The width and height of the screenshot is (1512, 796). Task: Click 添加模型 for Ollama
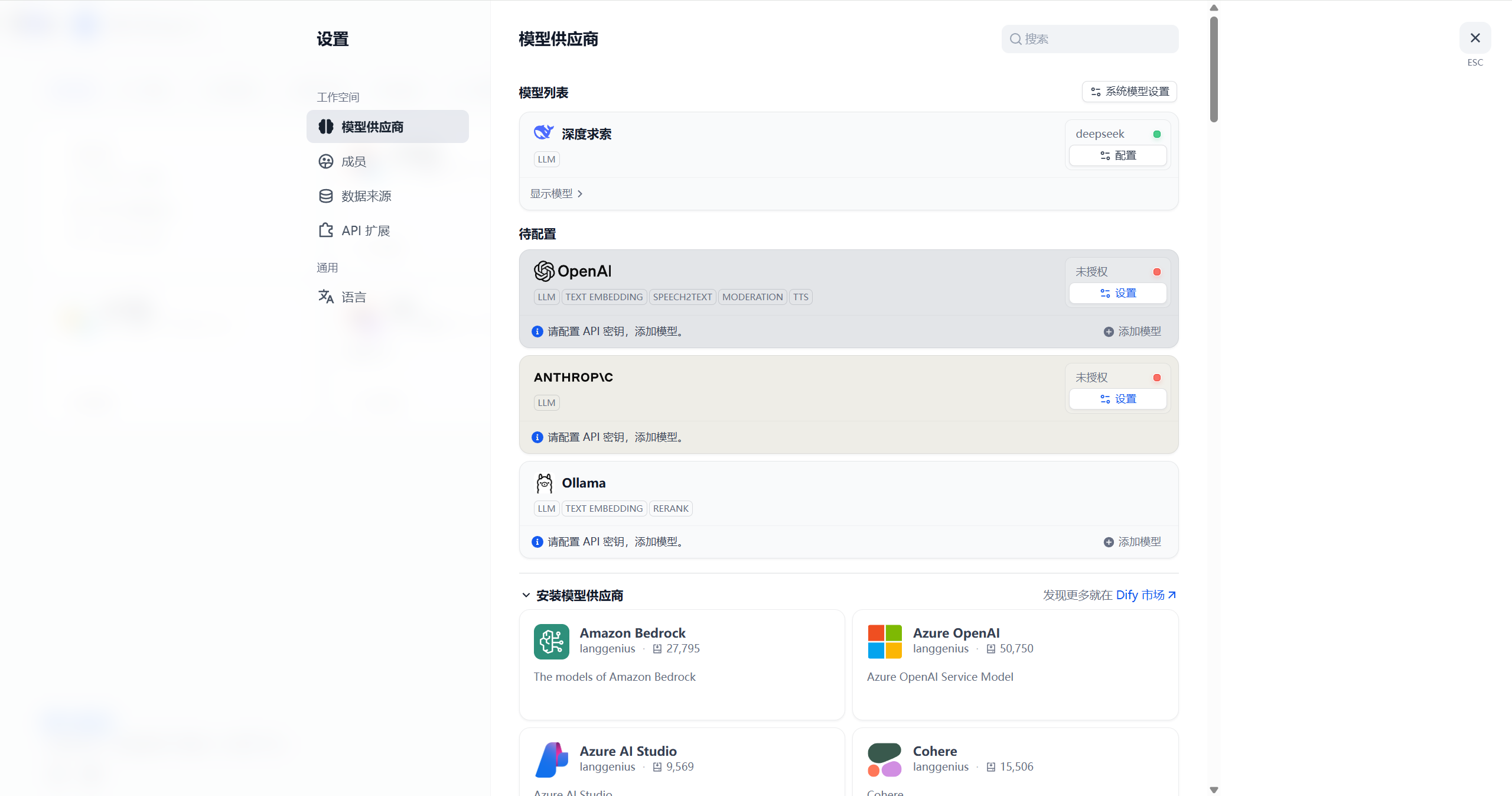point(1132,542)
